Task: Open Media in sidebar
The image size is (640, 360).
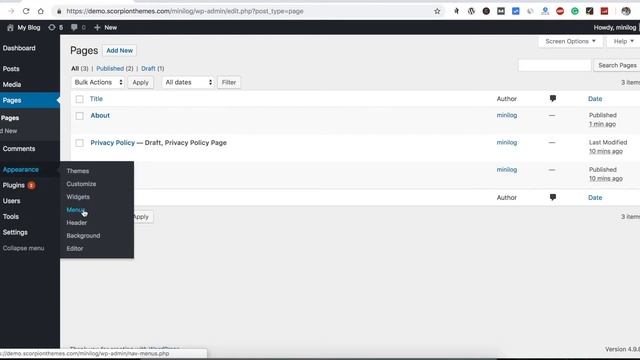Action: coord(11,84)
